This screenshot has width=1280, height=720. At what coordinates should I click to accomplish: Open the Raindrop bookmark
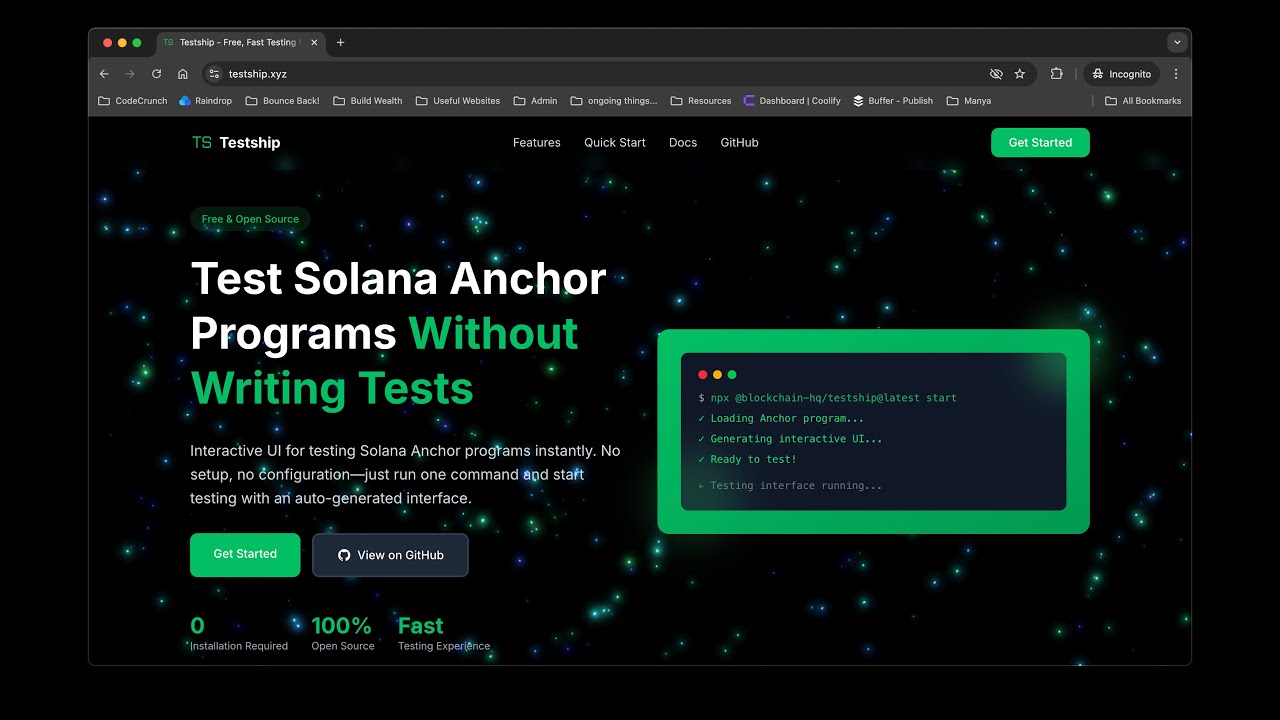click(205, 101)
